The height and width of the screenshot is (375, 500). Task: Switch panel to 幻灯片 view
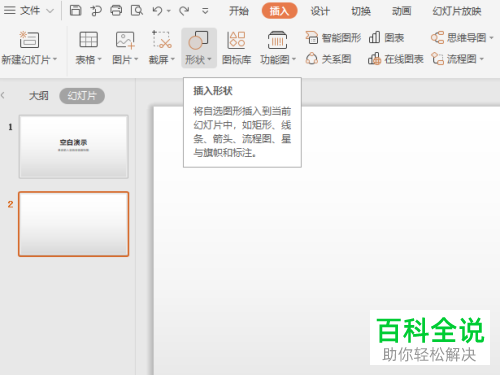[82, 96]
